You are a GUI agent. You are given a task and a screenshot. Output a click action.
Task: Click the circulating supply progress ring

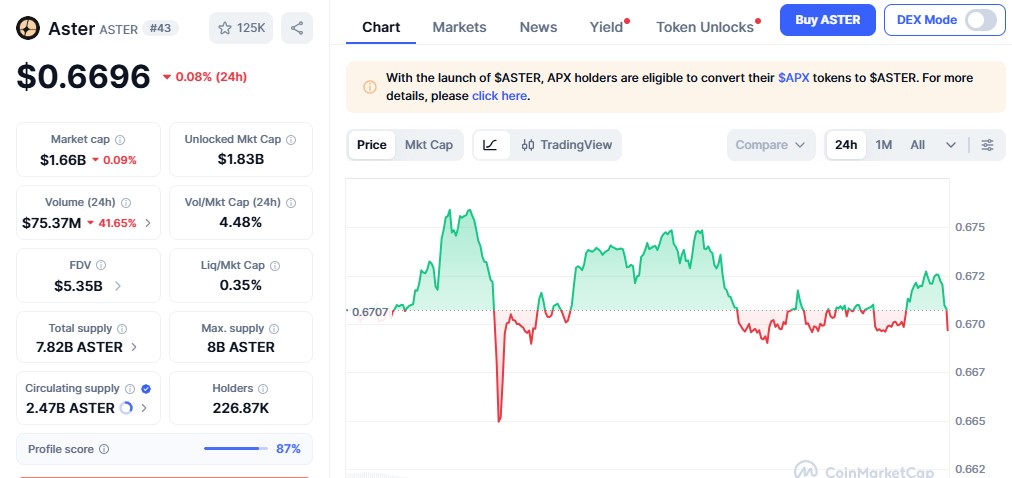point(126,408)
